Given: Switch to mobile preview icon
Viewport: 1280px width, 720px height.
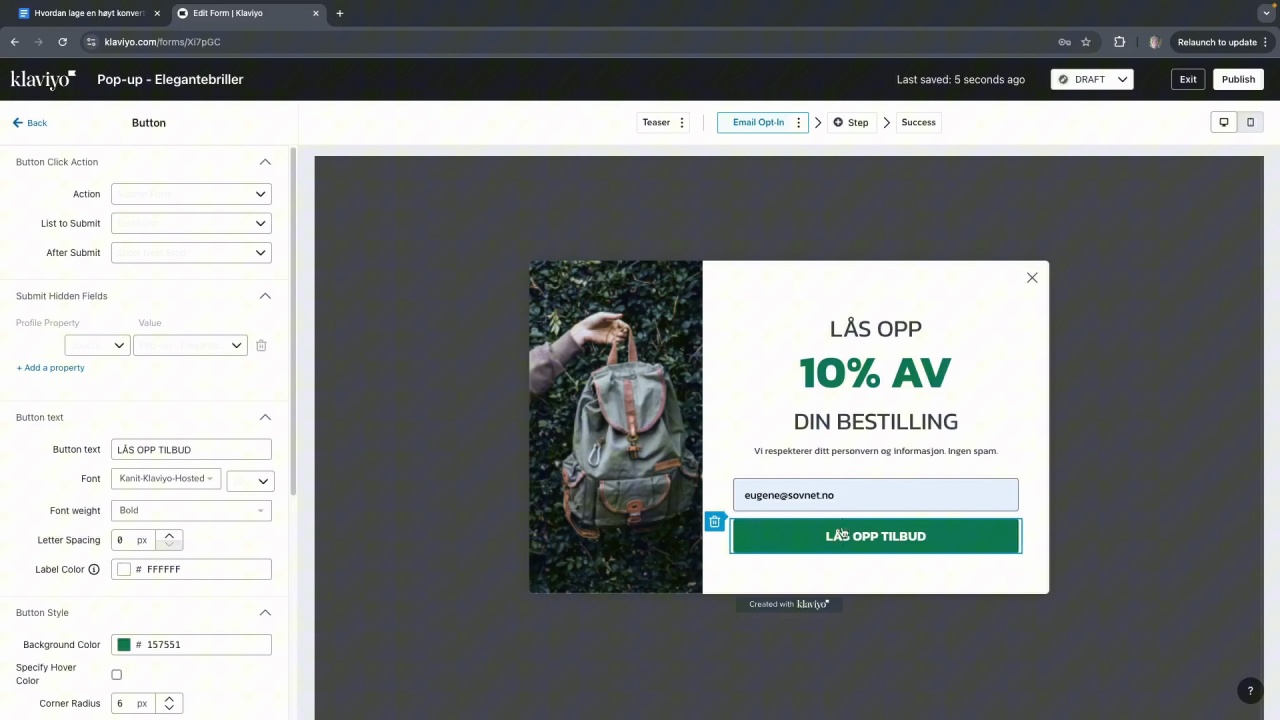Looking at the screenshot, I should (x=1250, y=122).
